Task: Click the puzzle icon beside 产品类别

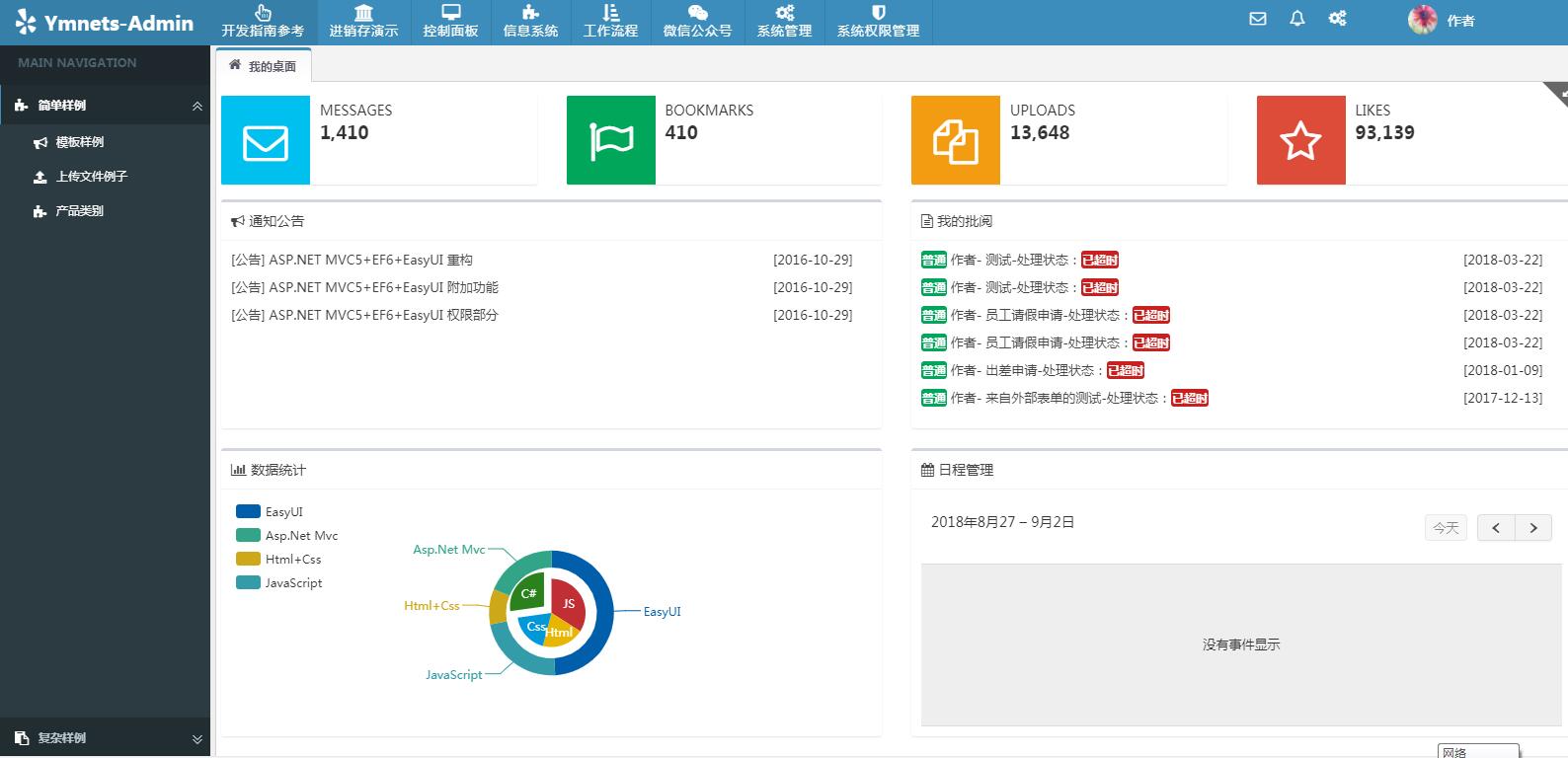Action: tap(40, 211)
